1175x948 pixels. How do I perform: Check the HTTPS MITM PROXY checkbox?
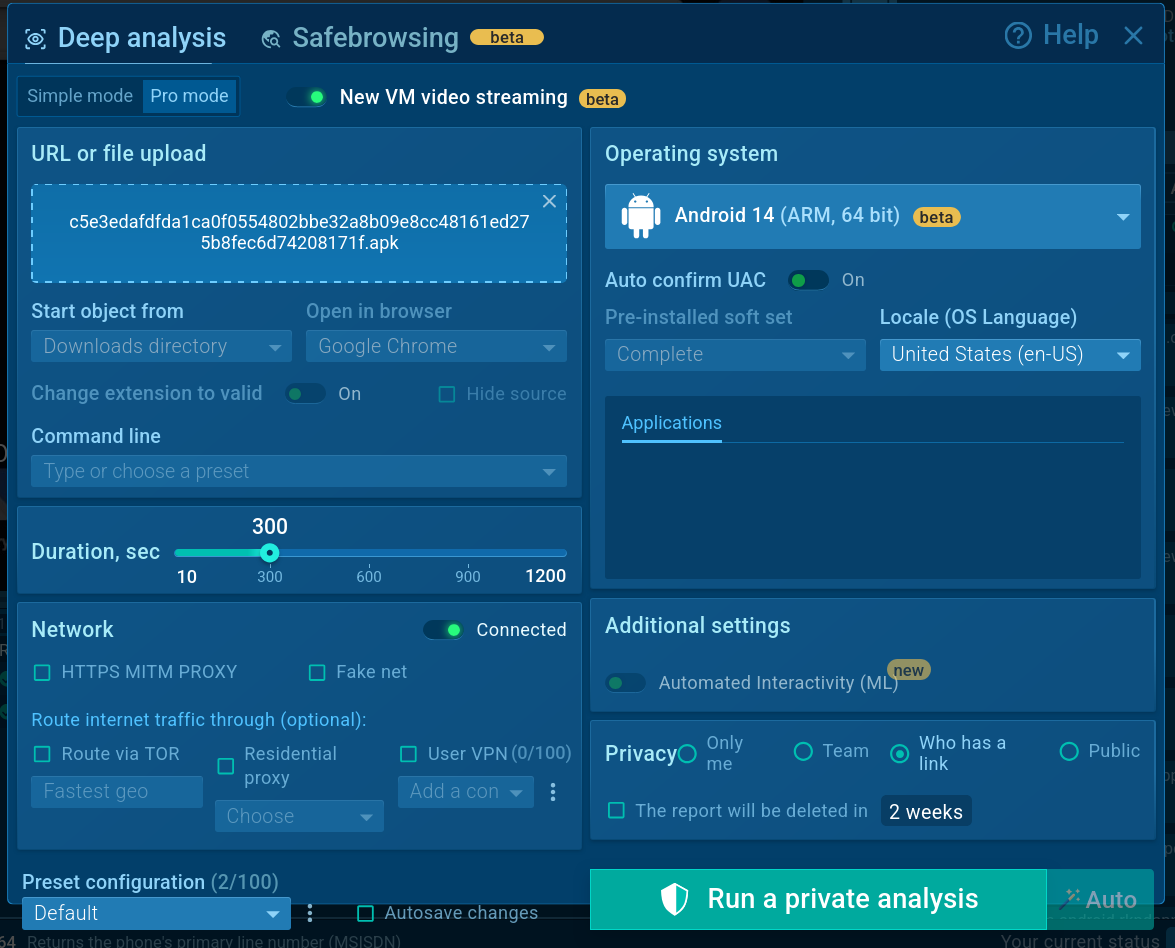(43, 673)
